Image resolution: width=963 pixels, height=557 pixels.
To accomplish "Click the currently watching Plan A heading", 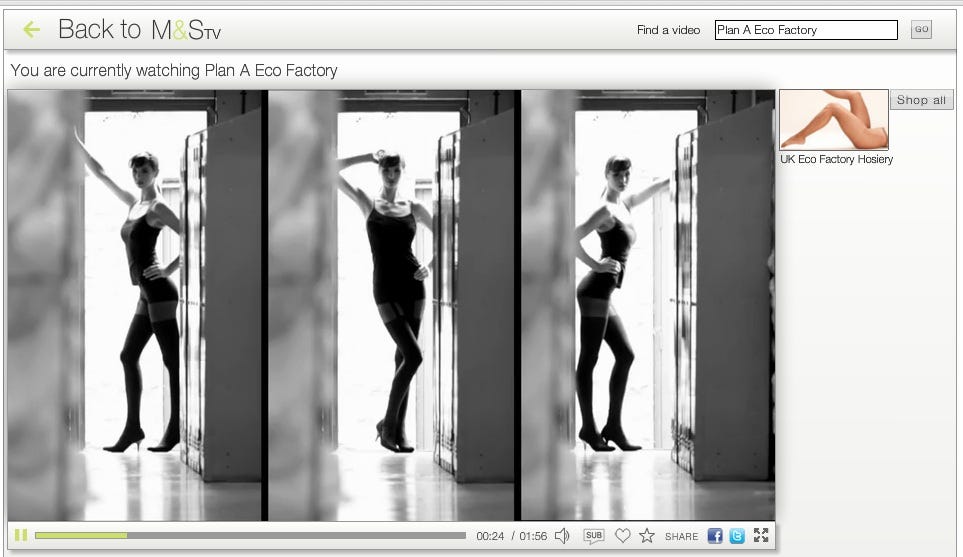I will click(x=174, y=71).
